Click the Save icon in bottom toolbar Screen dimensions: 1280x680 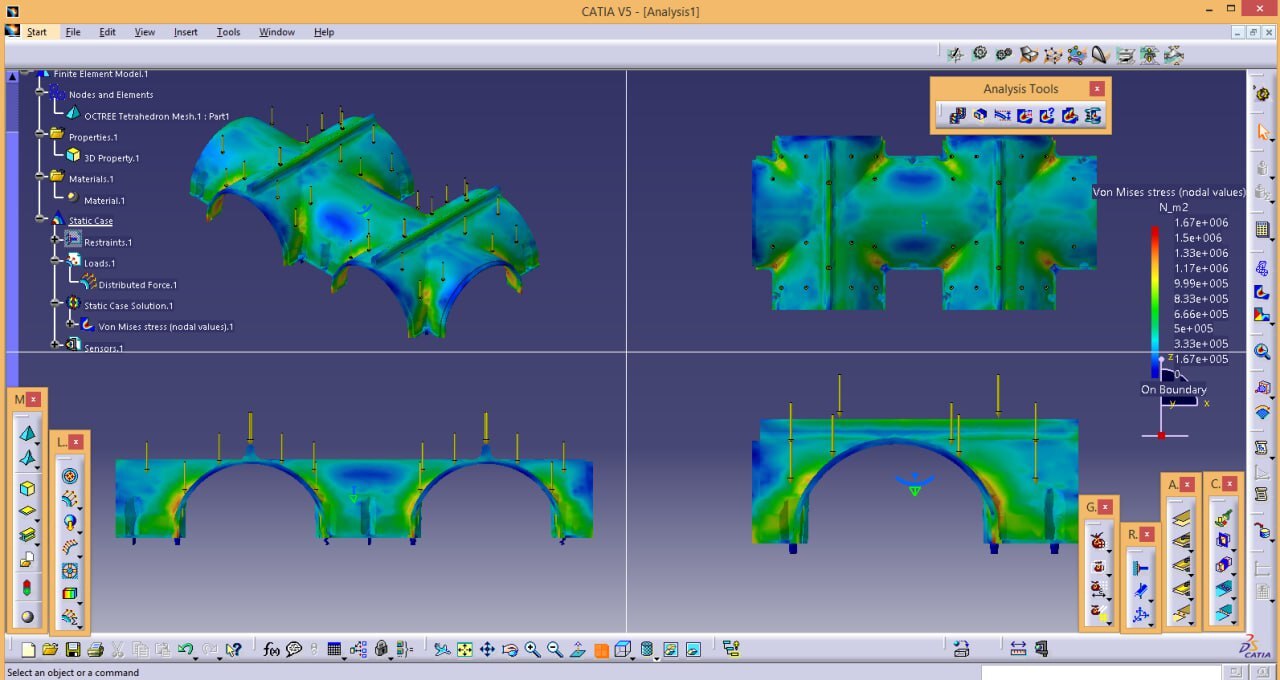(x=73, y=650)
